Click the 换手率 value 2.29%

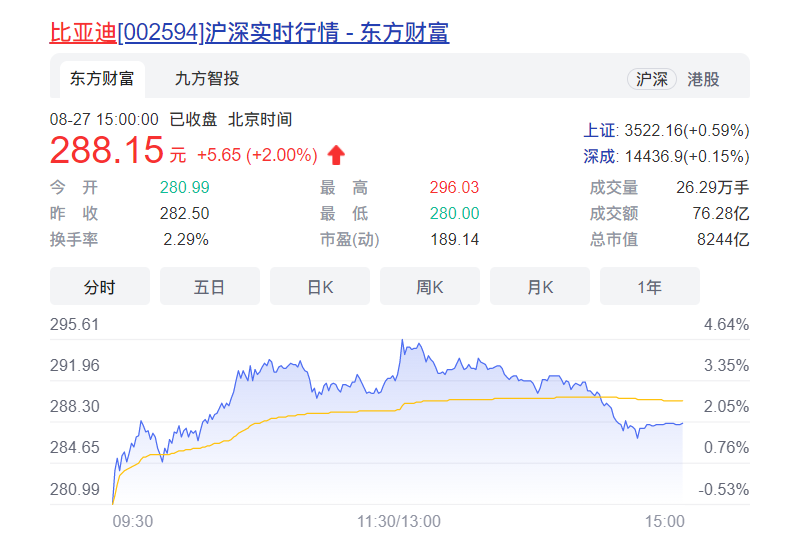(186, 239)
